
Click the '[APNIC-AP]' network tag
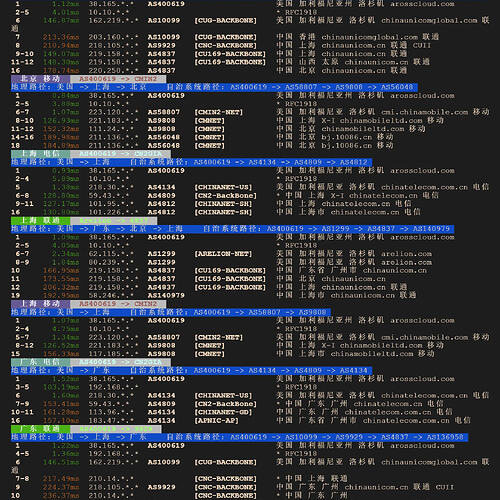pyautogui.click(x=217, y=420)
